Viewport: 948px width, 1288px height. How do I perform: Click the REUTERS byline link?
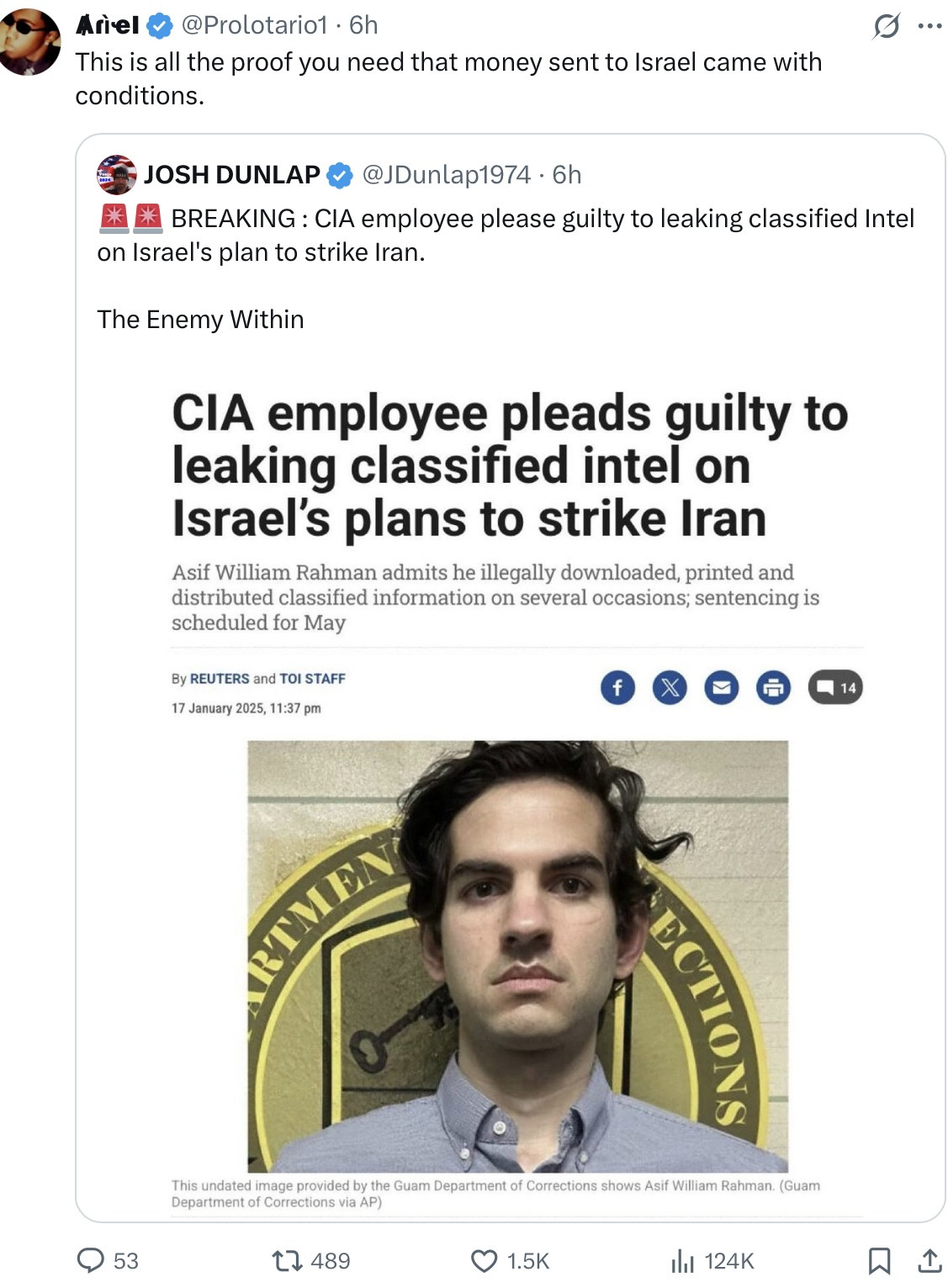[220, 678]
